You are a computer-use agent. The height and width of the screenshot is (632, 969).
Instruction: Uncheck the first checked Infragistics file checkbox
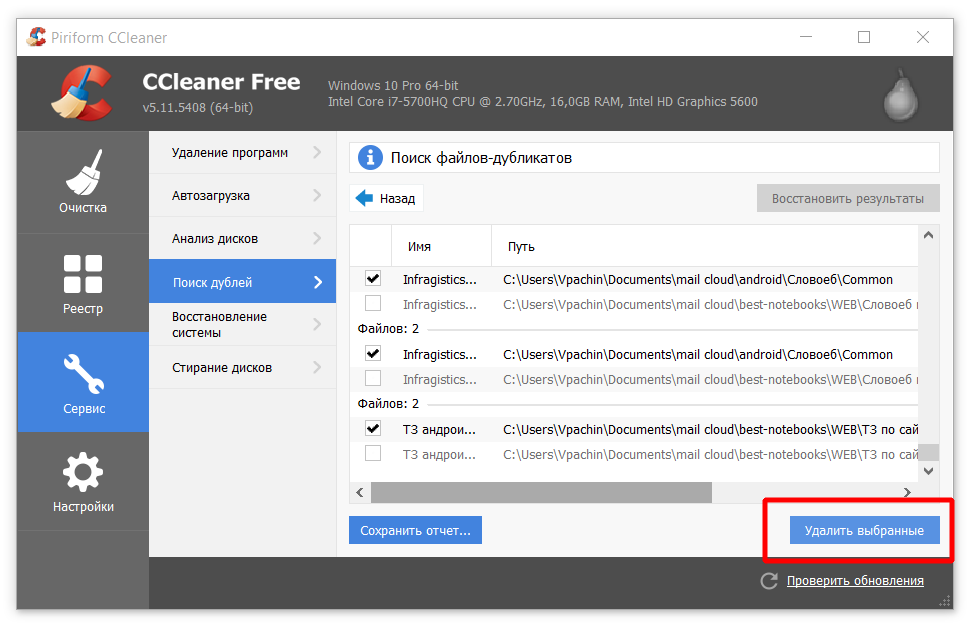373,279
